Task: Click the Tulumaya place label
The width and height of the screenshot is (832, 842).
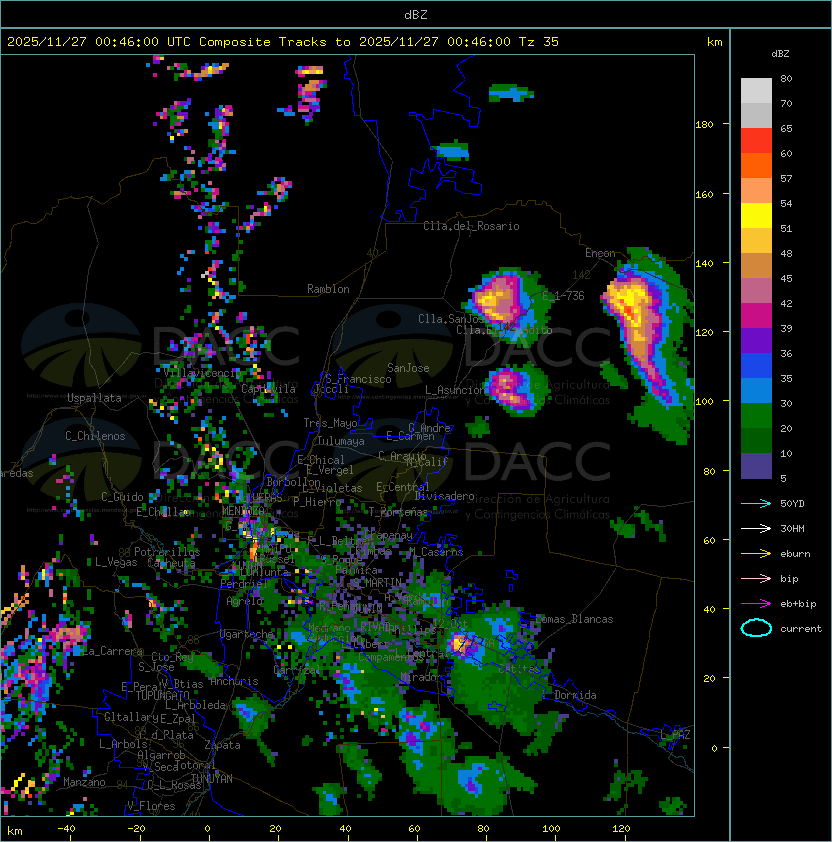Action: [x=341, y=441]
